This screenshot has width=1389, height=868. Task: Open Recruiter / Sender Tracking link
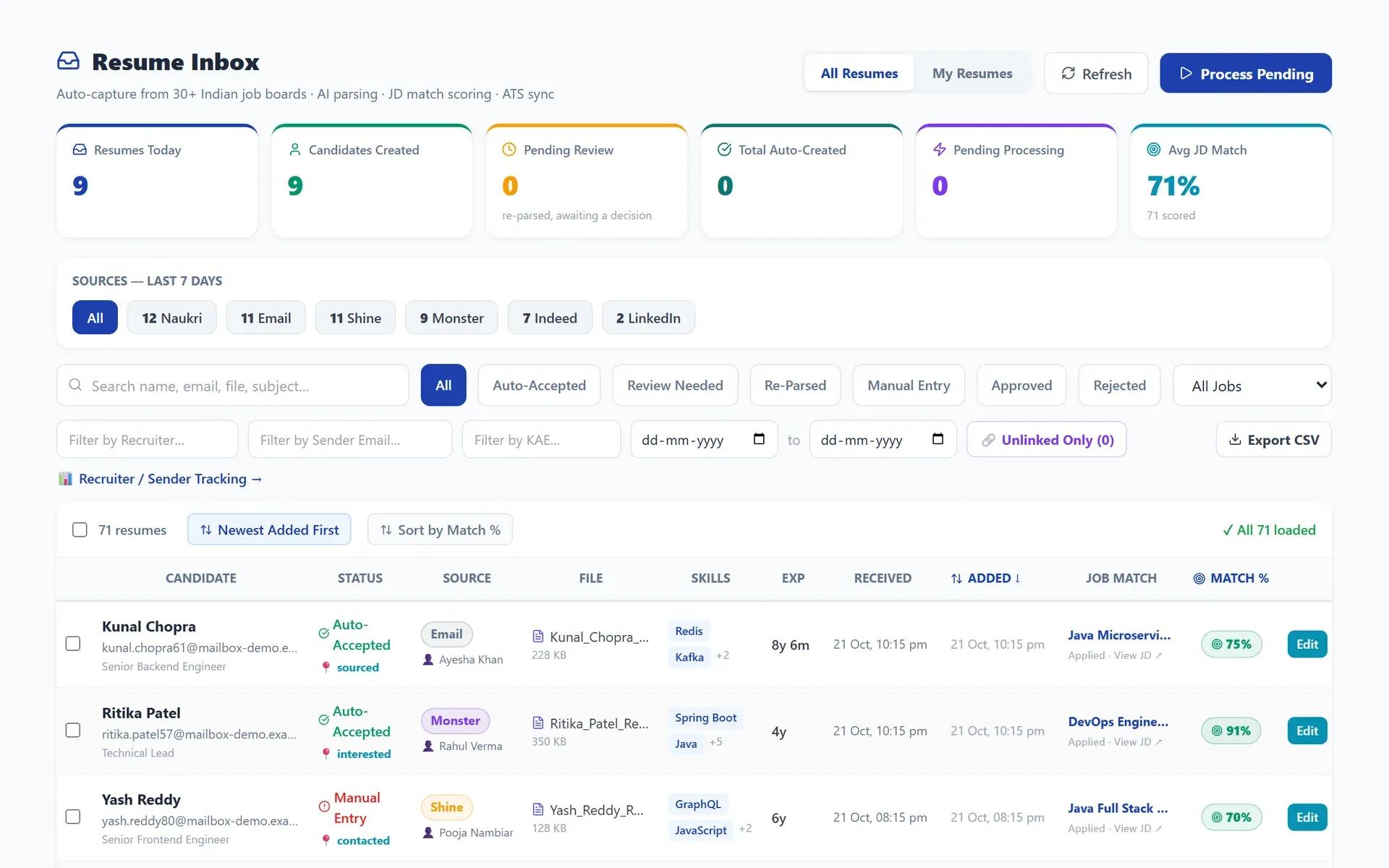coord(170,479)
